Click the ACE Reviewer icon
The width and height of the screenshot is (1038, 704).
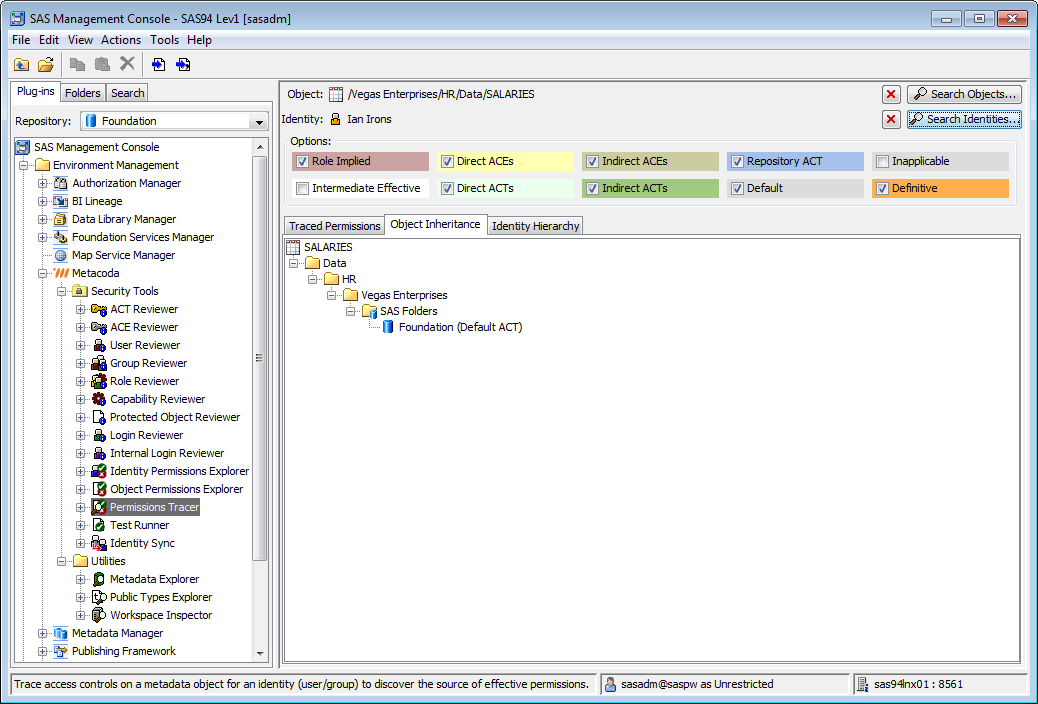coord(99,327)
